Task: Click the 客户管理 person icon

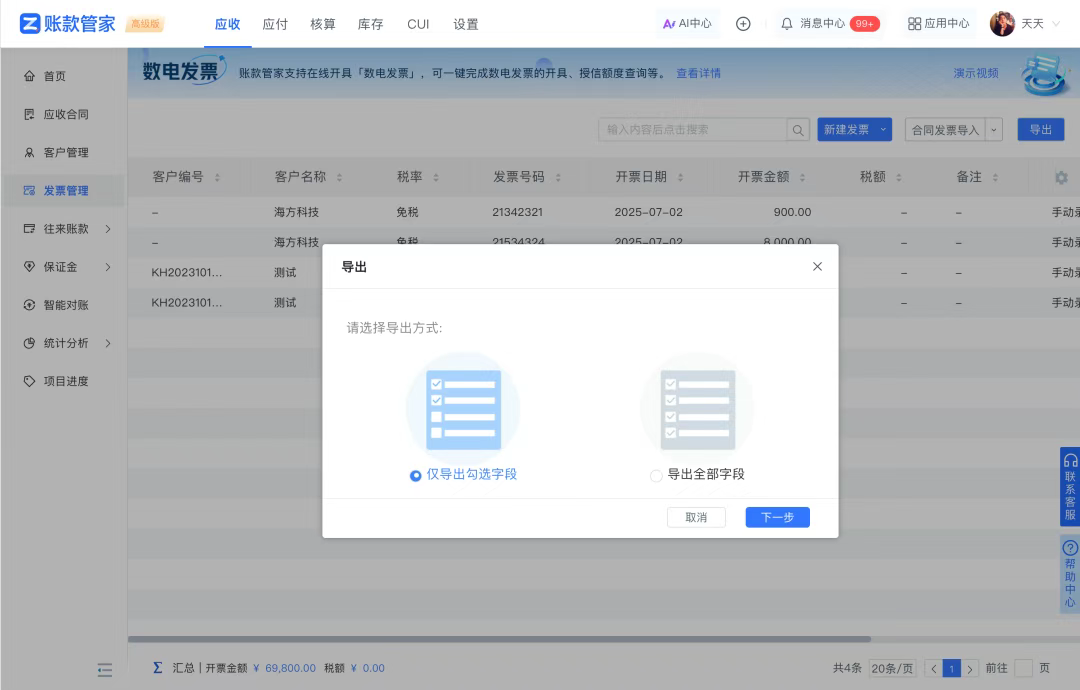Action: 29,152
